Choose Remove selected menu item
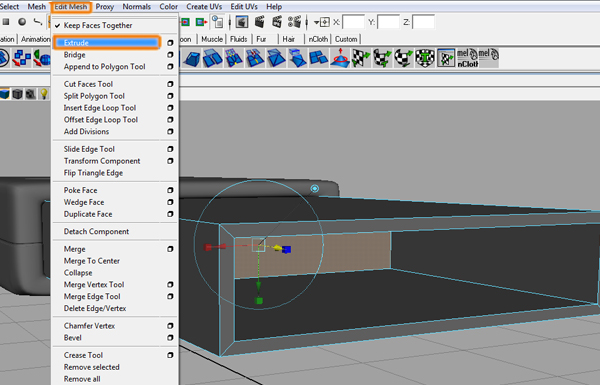The width and height of the screenshot is (600, 385). point(92,367)
